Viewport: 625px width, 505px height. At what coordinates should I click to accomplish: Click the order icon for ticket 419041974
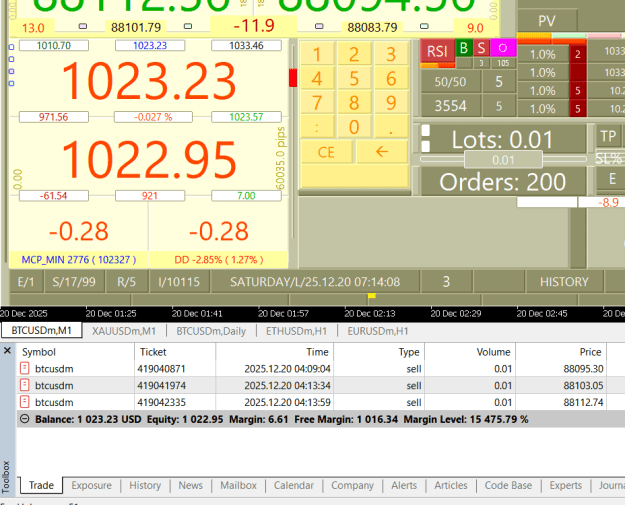click(x=25, y=385)
